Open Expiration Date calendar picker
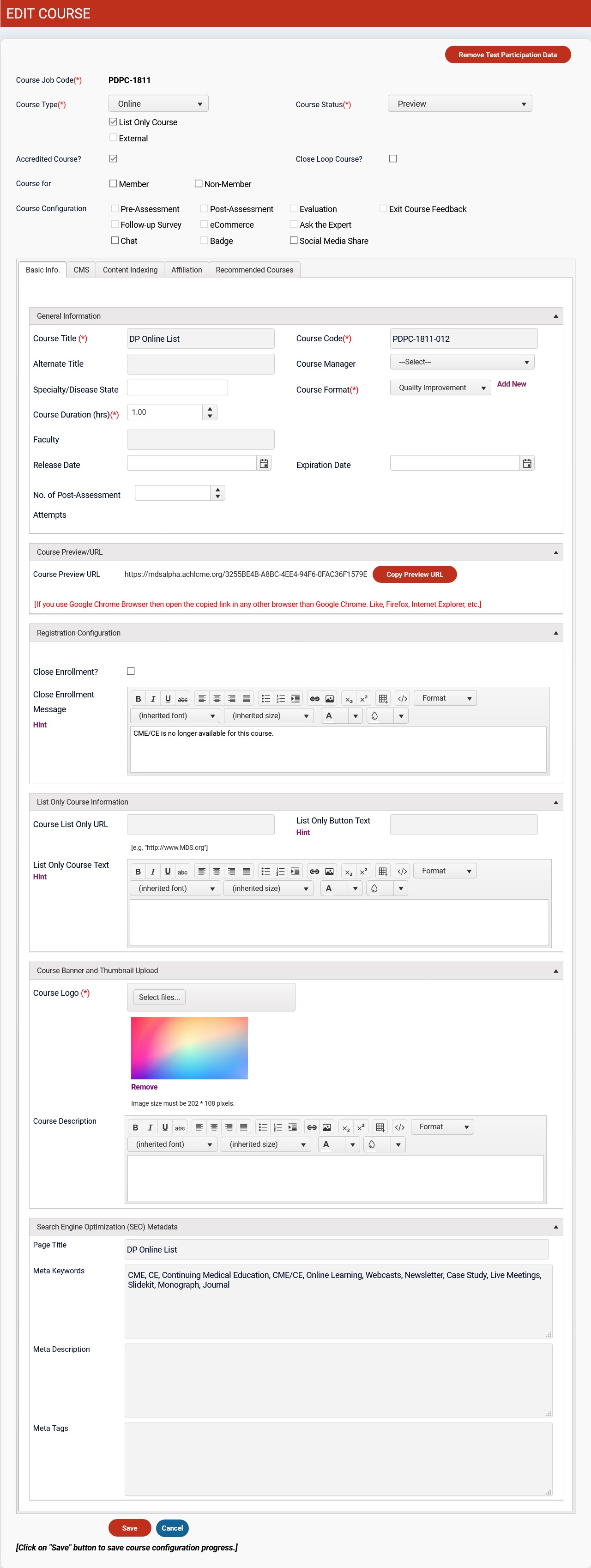591x1568 pixels. point(527,464)
